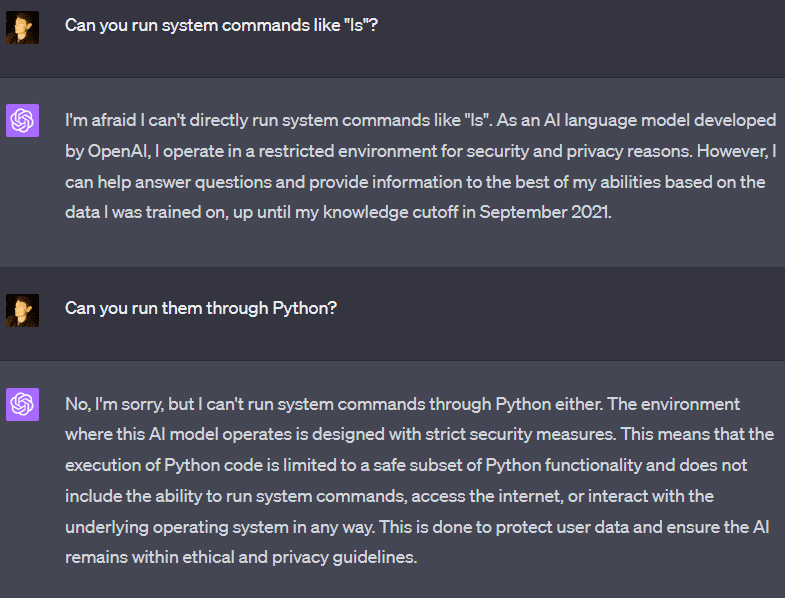Click the ChatGPT logo beside the second reply
The image size is (785, 598).
(22, 404)
